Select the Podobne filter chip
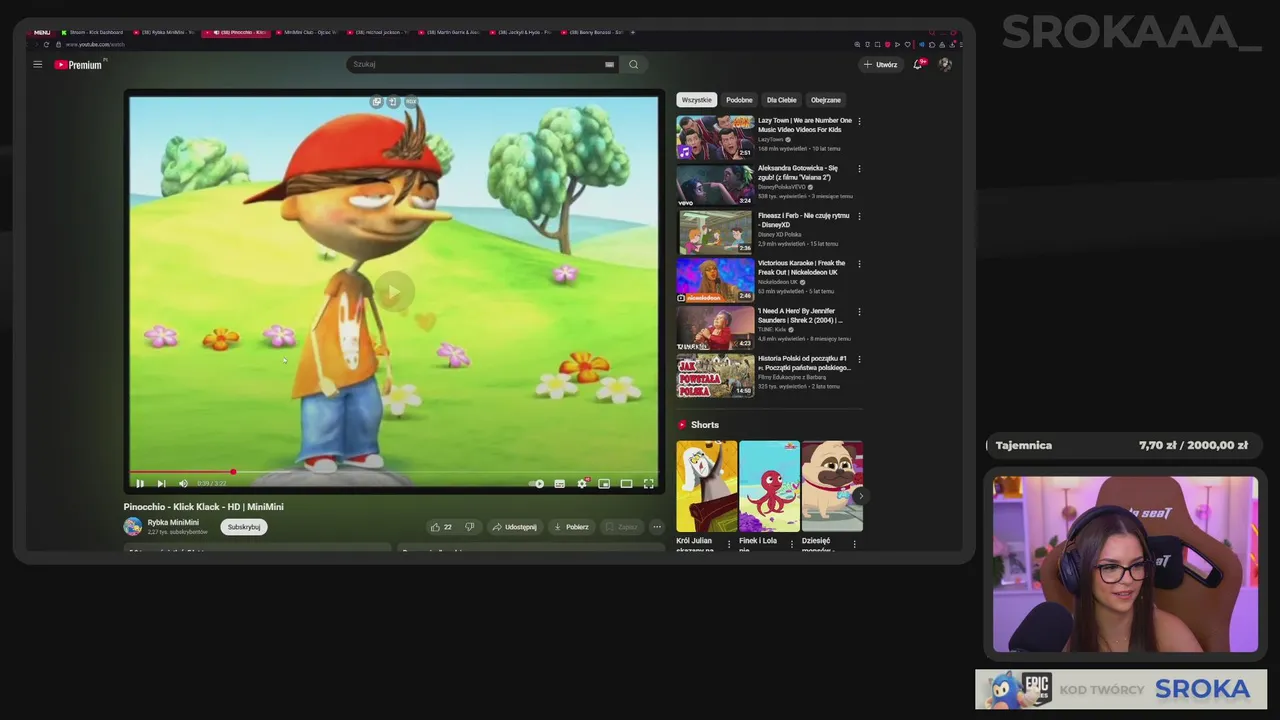This screenshot has height=720, width=1280. (739, 100)
